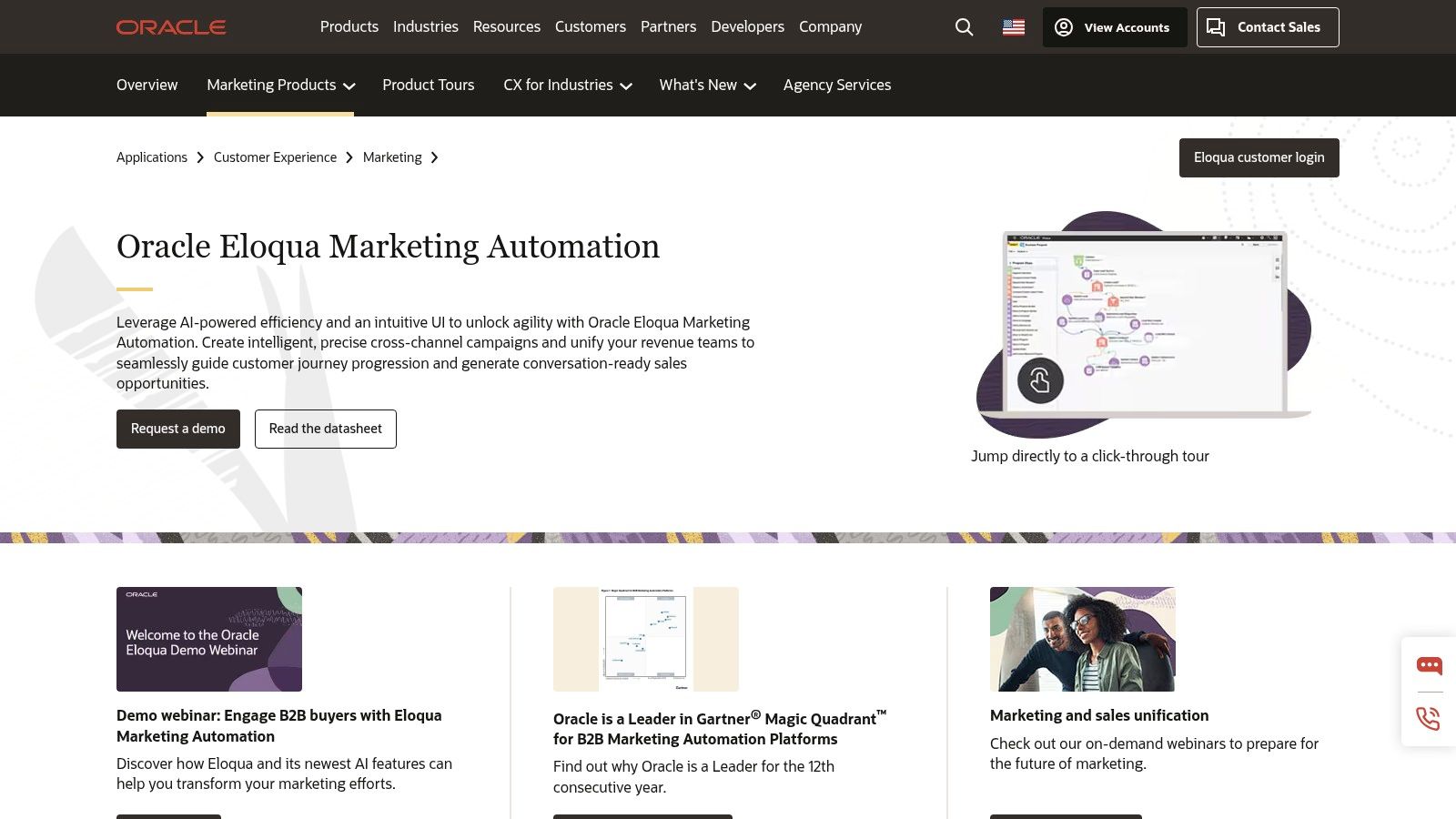The height and width of the screenshot is (819, 1456).
Task: Open the Developers menu item
Action: pyautogui.click(x=747, y=26)
